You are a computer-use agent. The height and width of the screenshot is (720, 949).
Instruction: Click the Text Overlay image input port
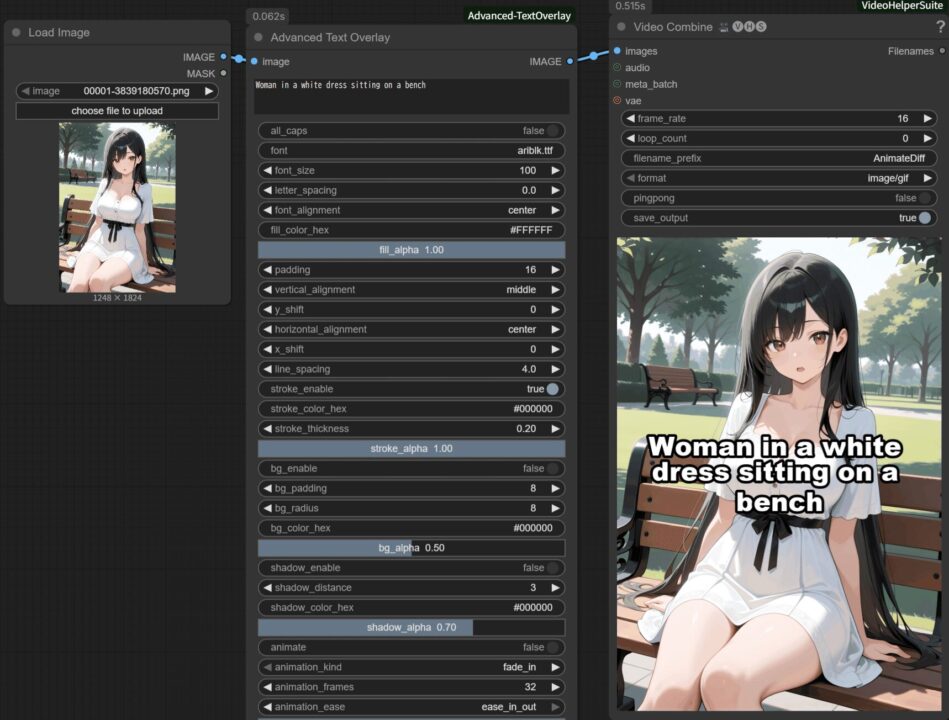[x=254, y=62]
